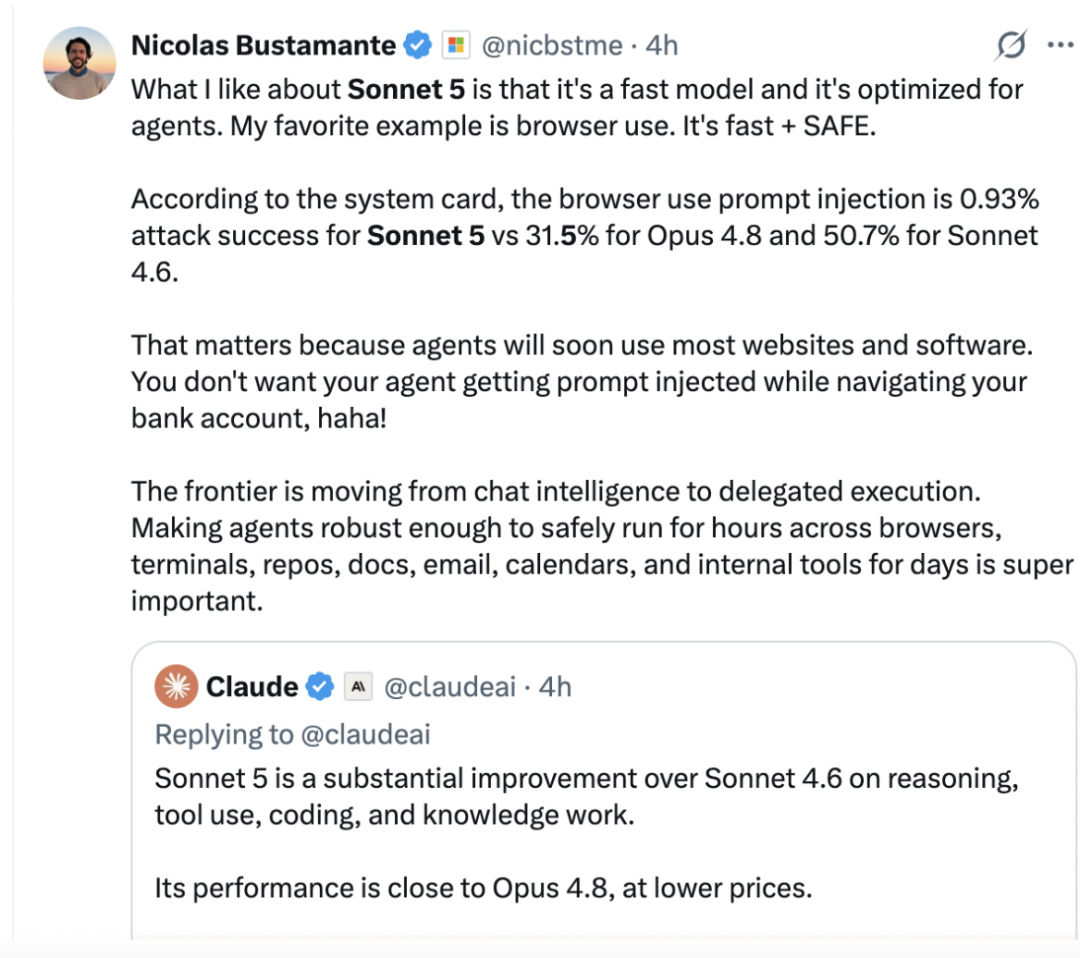Click the first bold Sonnet 5 text
This screenshot has height=958, width=1080.
coord(406,90)
